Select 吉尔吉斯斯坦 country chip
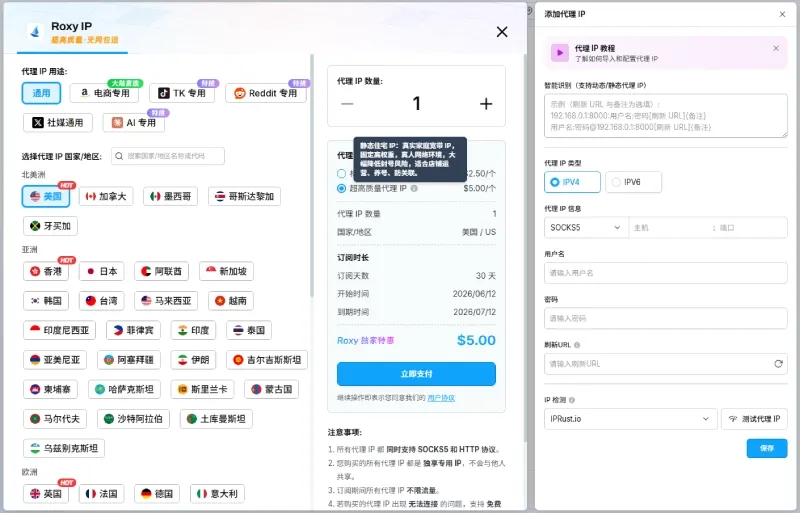This screenshot has height=513, width=800. pos(267,360)
